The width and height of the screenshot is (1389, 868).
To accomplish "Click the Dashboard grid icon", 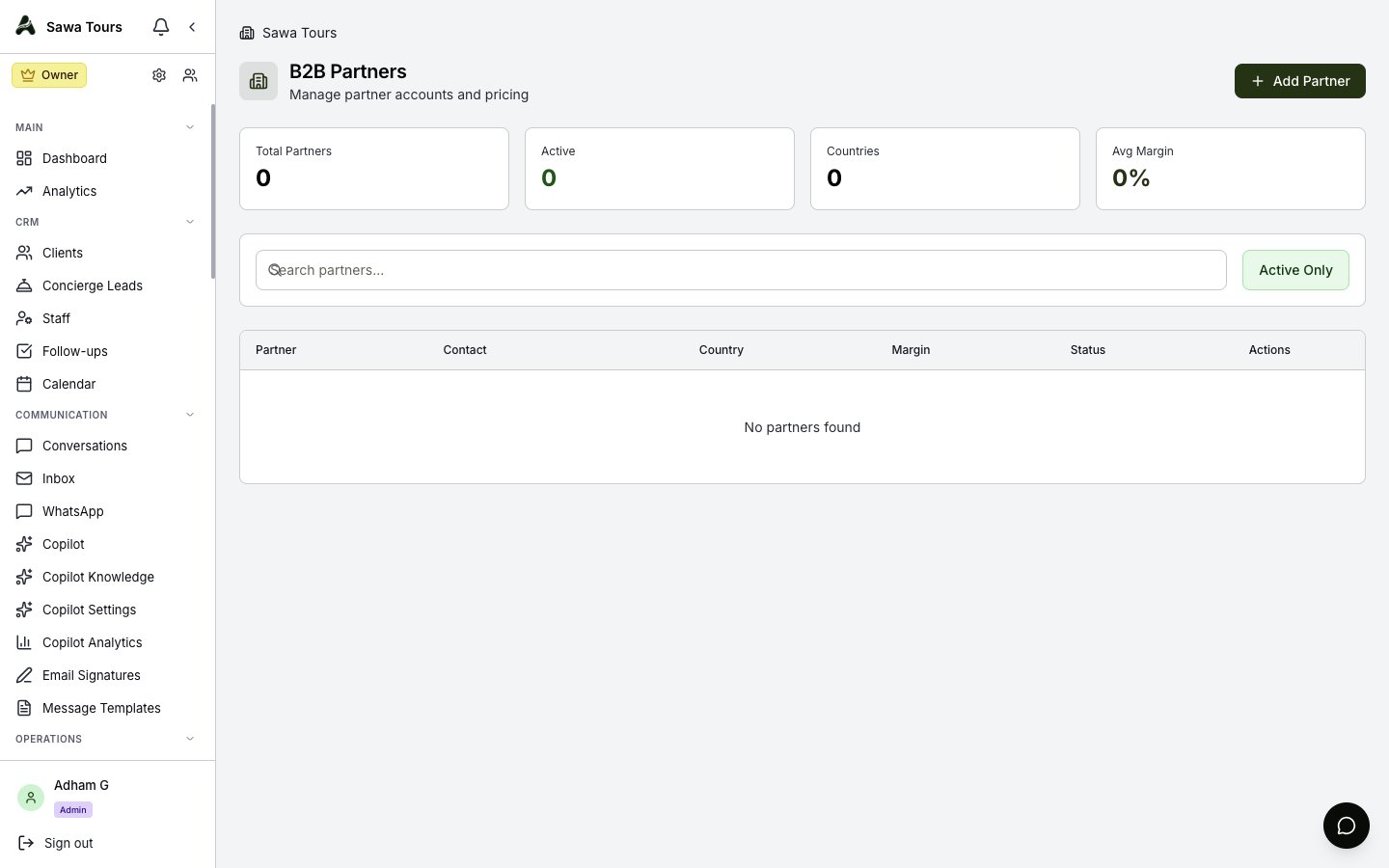I will (24, 158).
